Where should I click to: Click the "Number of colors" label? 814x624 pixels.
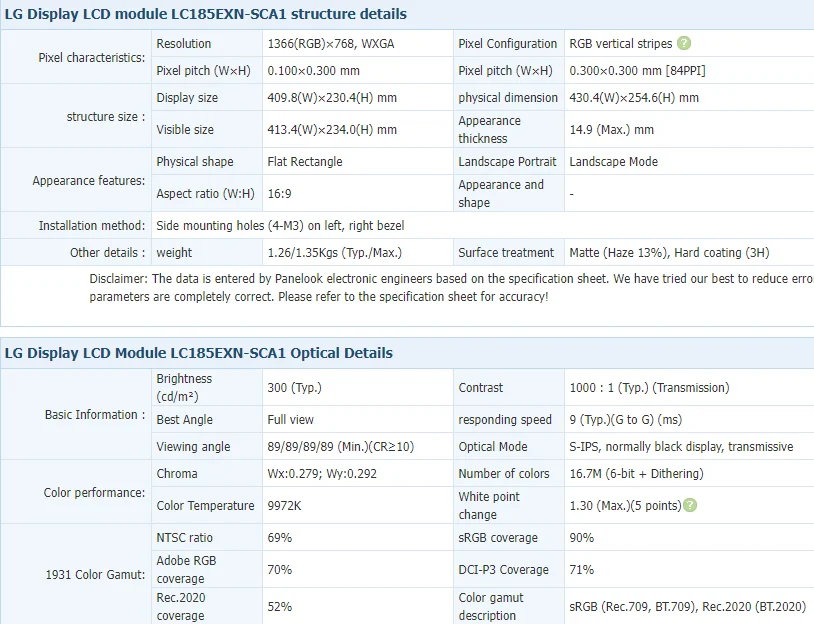pyautogui.click(x=504, y=473)
